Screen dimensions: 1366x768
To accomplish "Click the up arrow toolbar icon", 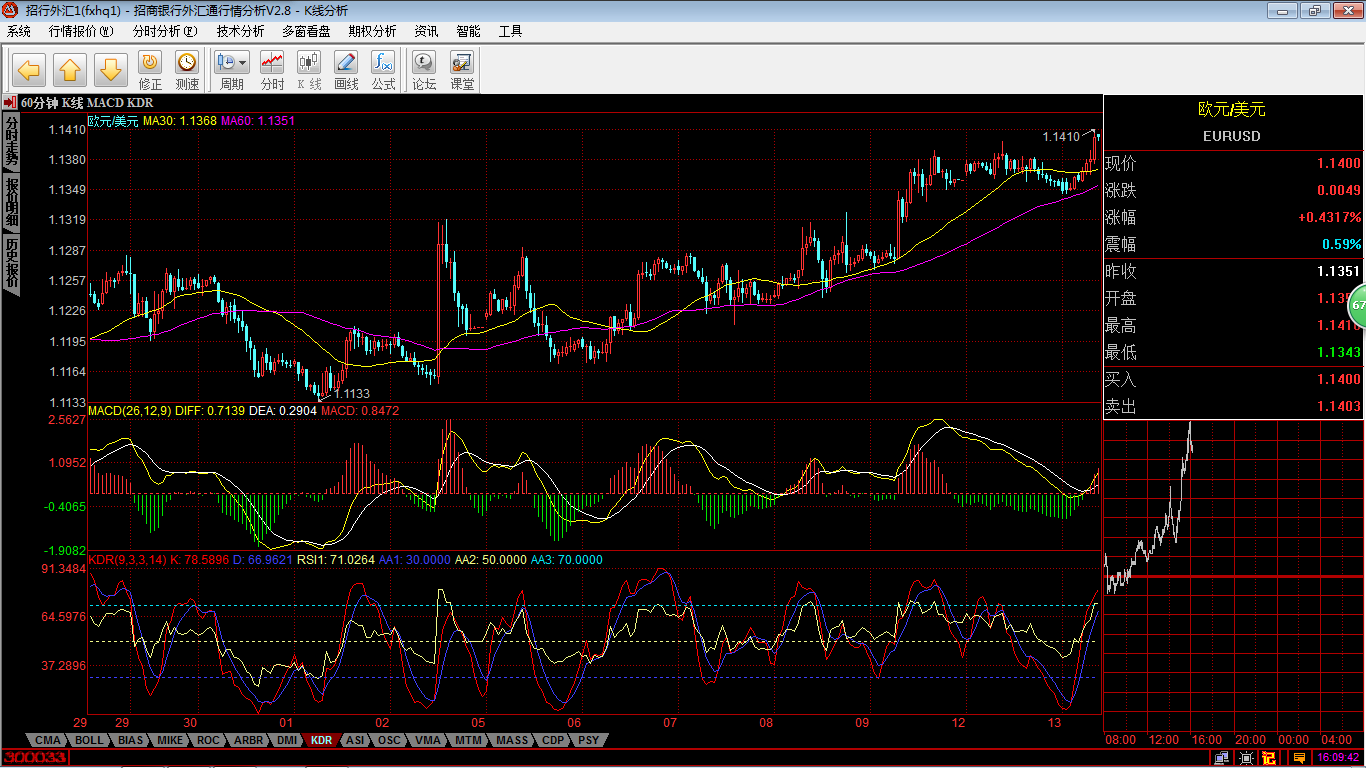I will [70, 70].
